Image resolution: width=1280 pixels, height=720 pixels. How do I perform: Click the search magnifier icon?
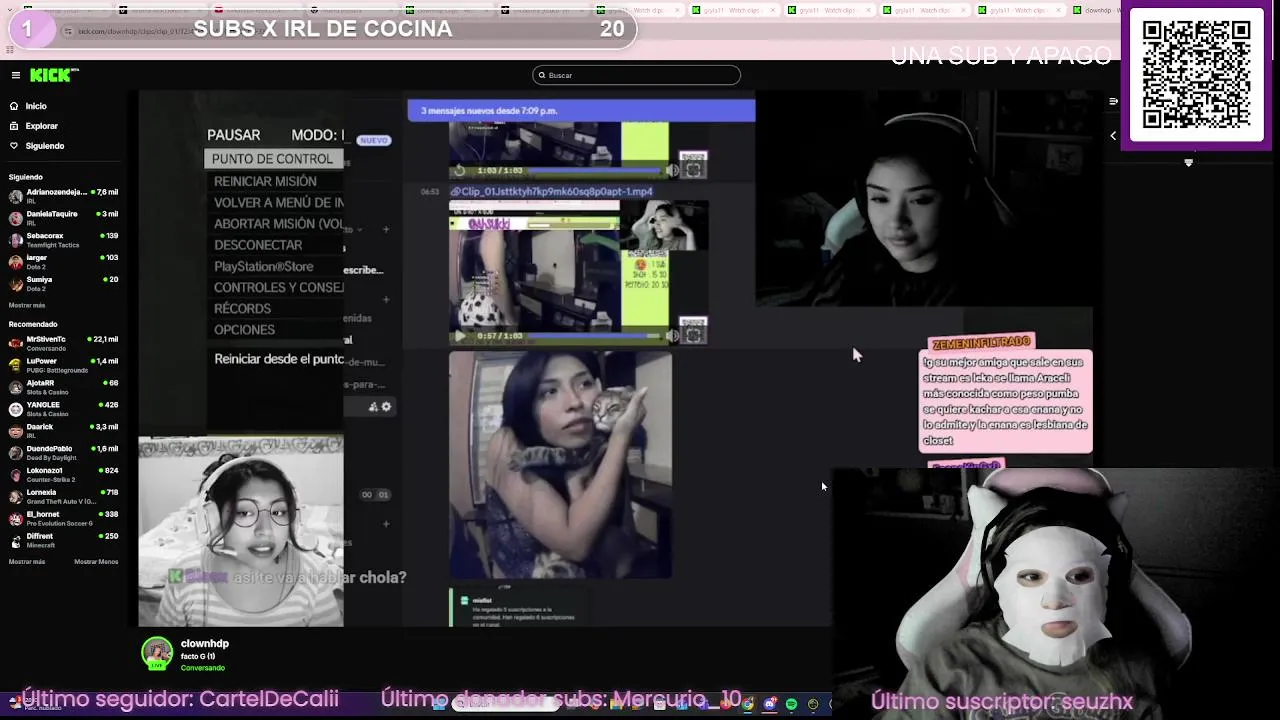point(542,75)
